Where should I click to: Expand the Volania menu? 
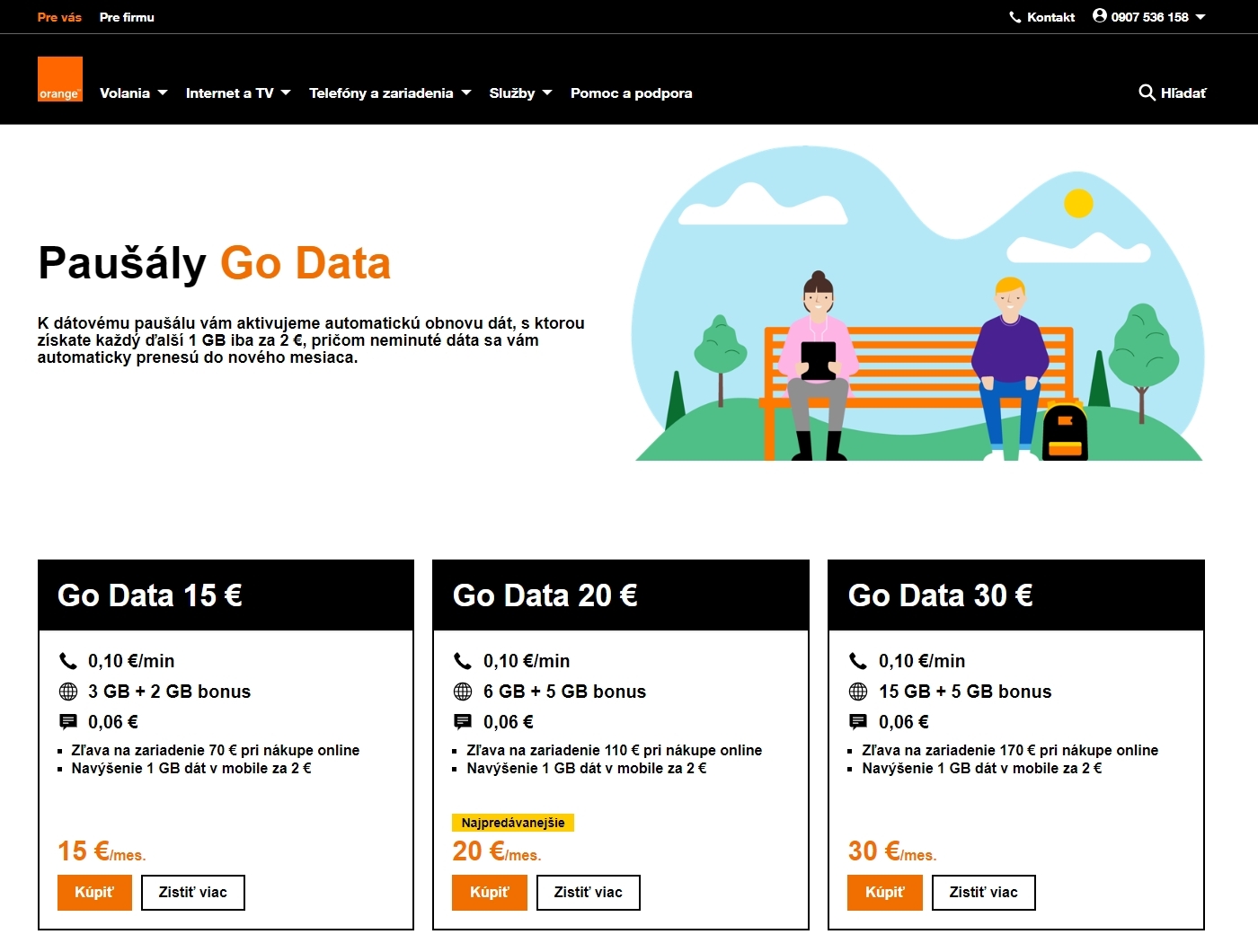point(133,93)
